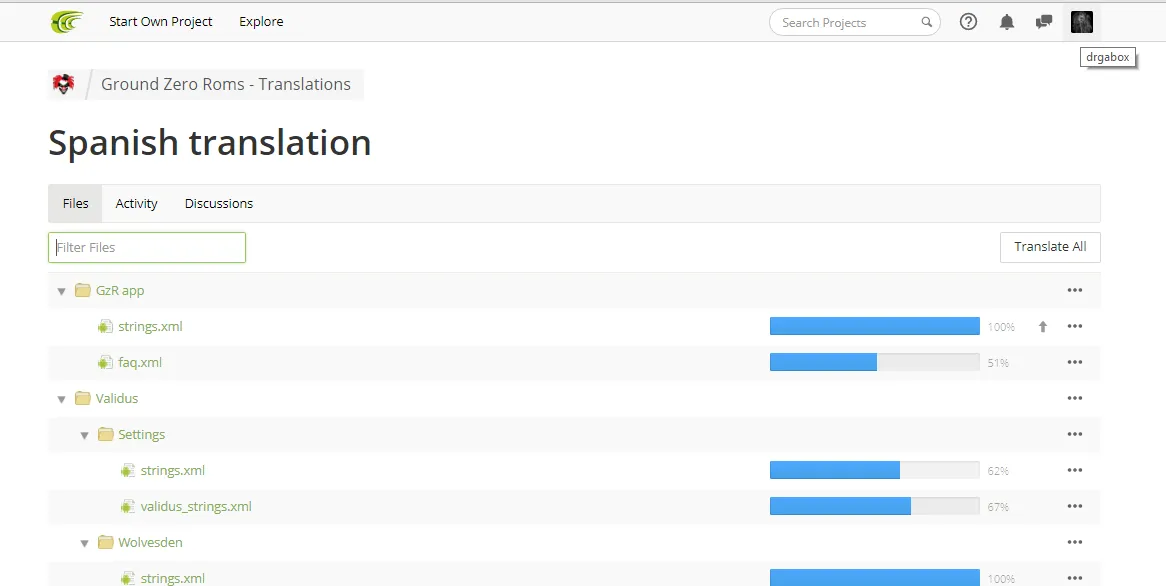Open the Wolvesden folder name
This screenshot has height=586, width=1166.
coord(150,543)
